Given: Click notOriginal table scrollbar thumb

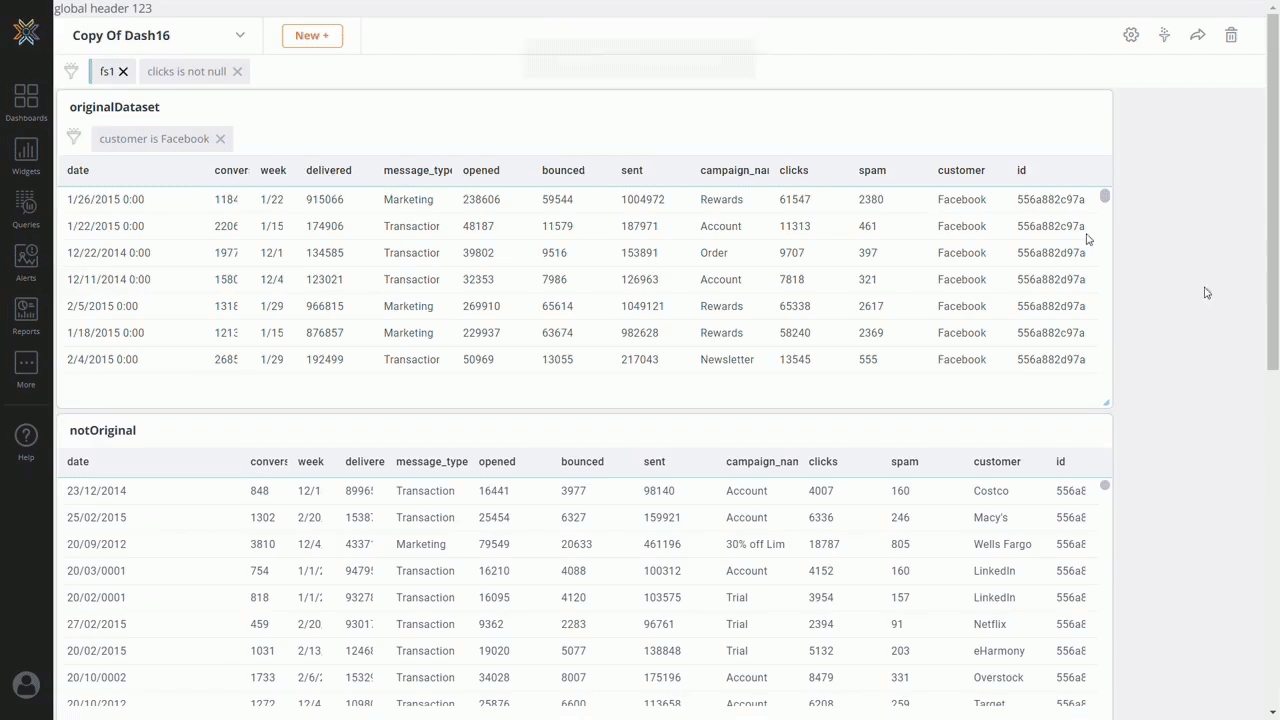Looking at the screenshot, I should tap(1105, 485).
